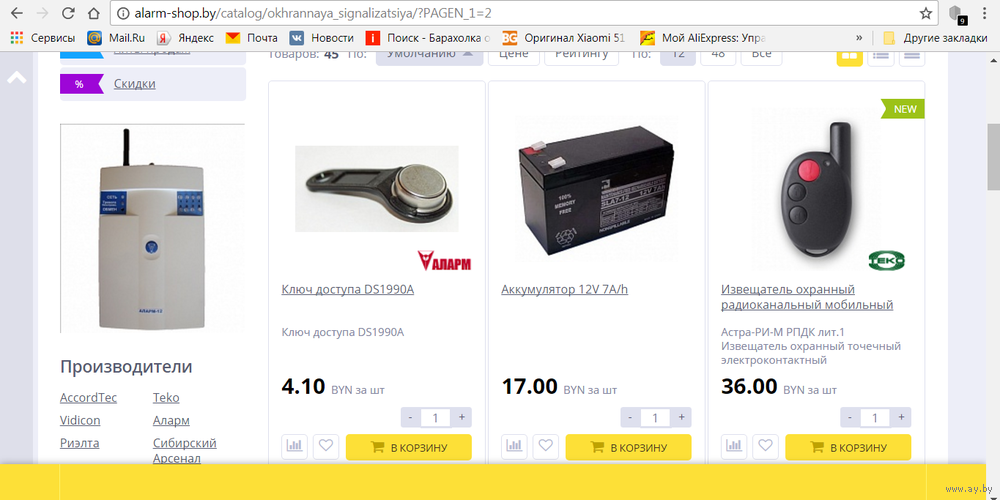This screenshot has width=1000, height=500.
Task: Add DS1990A key to compare chart icon
Action: pyautogui.click(x=294, y=446)
